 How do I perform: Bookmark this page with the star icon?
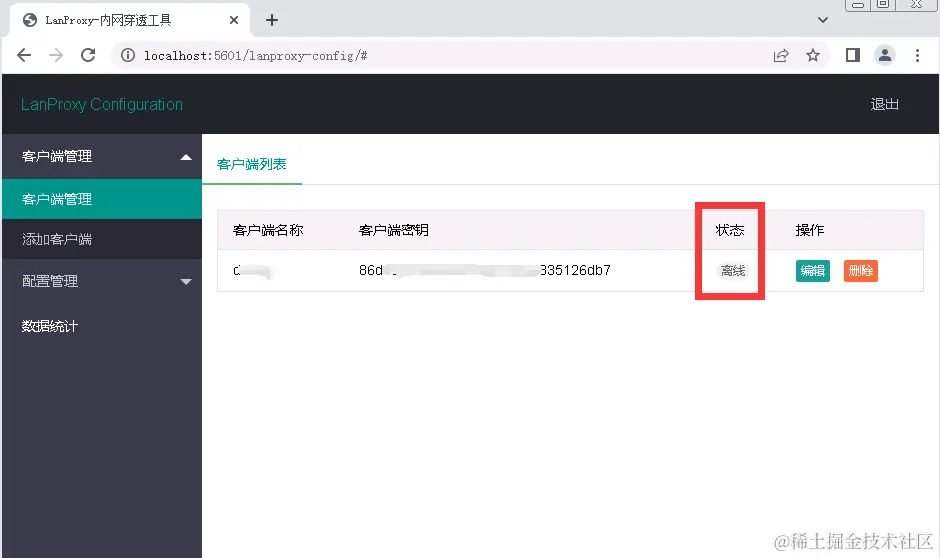pyautogui.click(x=813, y=56)
